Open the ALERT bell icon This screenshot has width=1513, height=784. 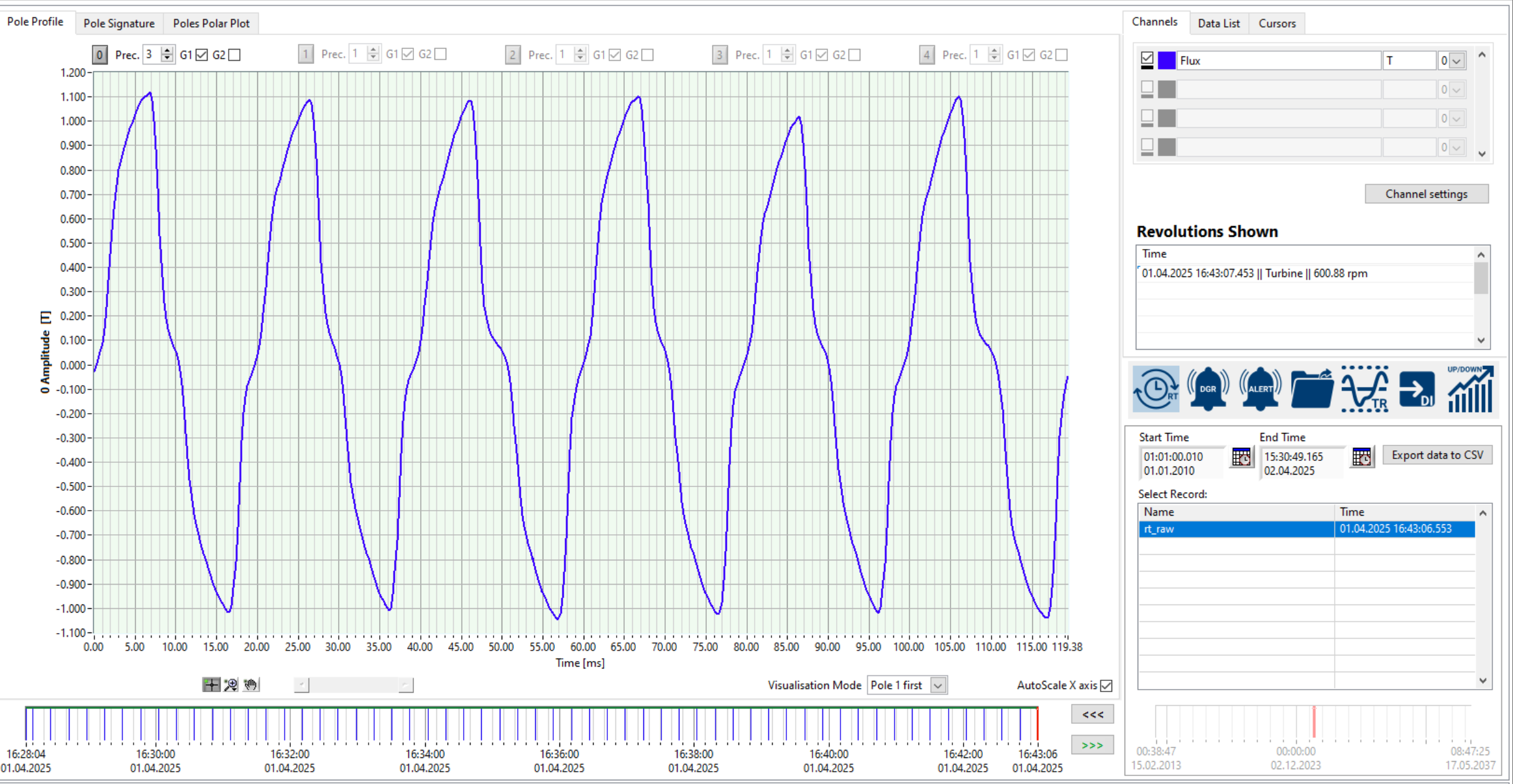[x=1260, y=389]
